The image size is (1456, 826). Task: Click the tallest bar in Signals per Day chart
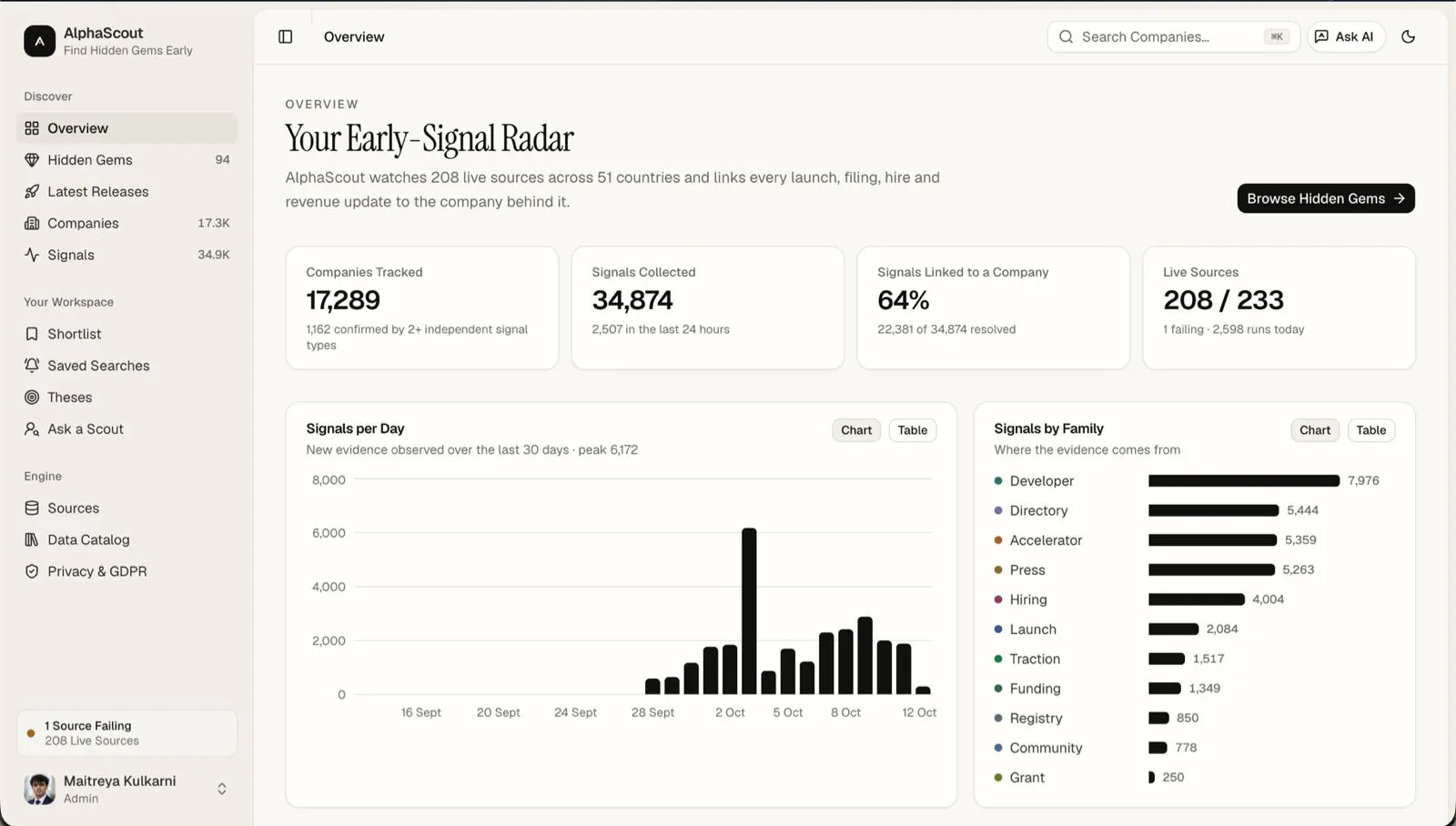coord(749,611)
